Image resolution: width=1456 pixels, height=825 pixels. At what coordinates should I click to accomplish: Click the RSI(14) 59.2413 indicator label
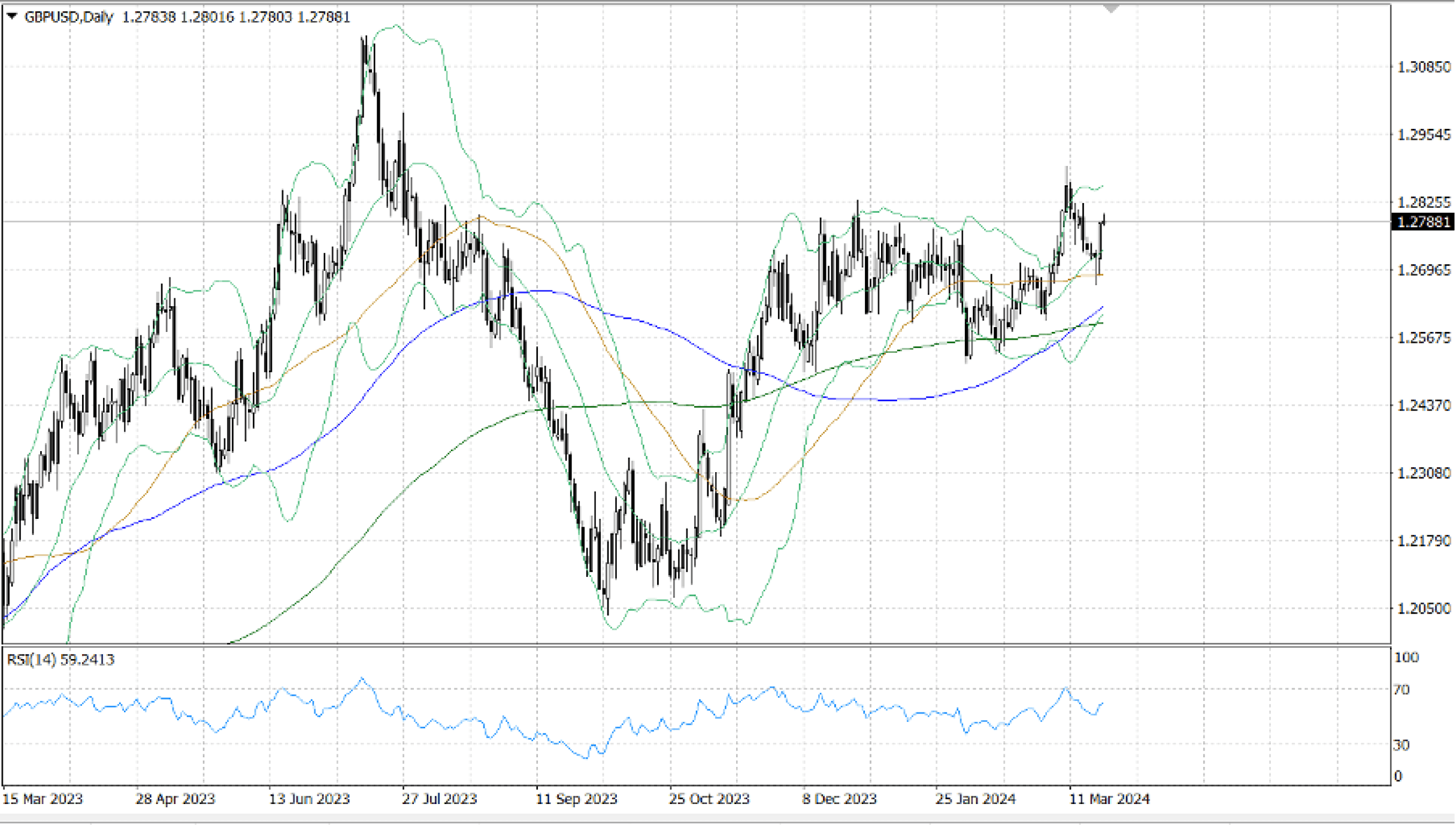[x=60, y=660]
